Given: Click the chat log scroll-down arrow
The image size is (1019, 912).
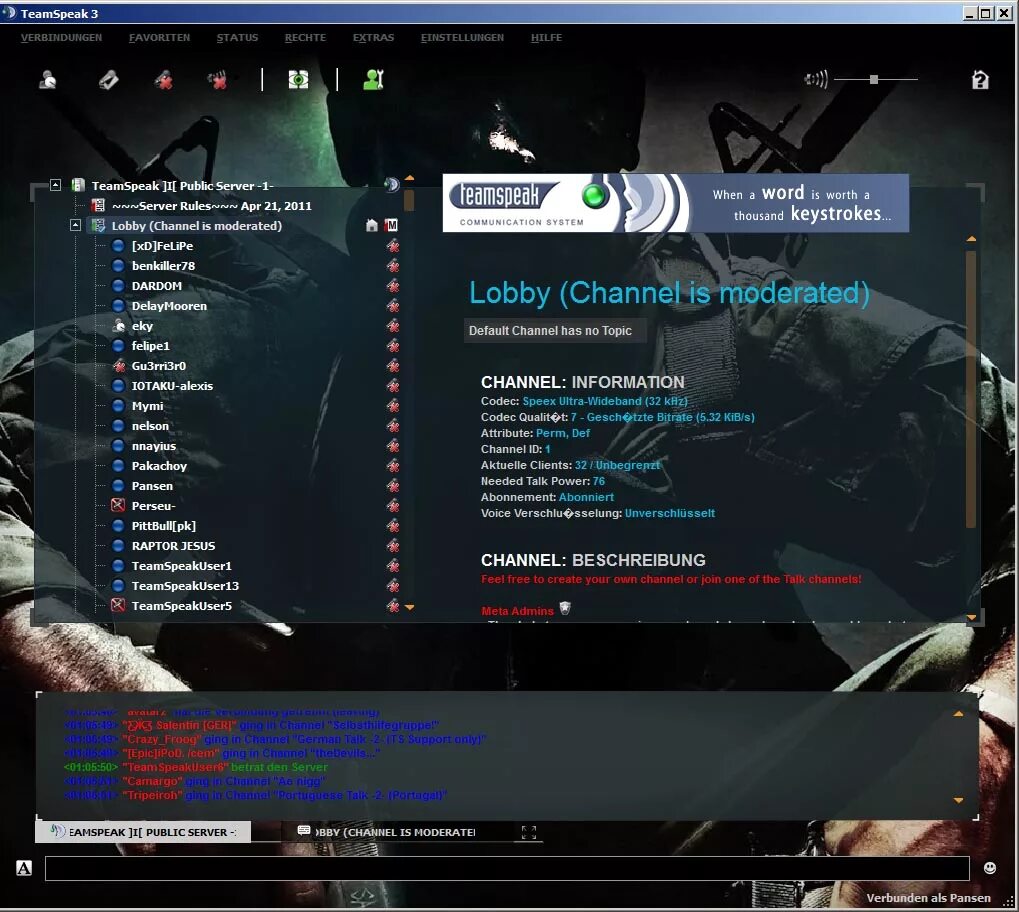Looking at the screenshot, I should click(959, 801).
